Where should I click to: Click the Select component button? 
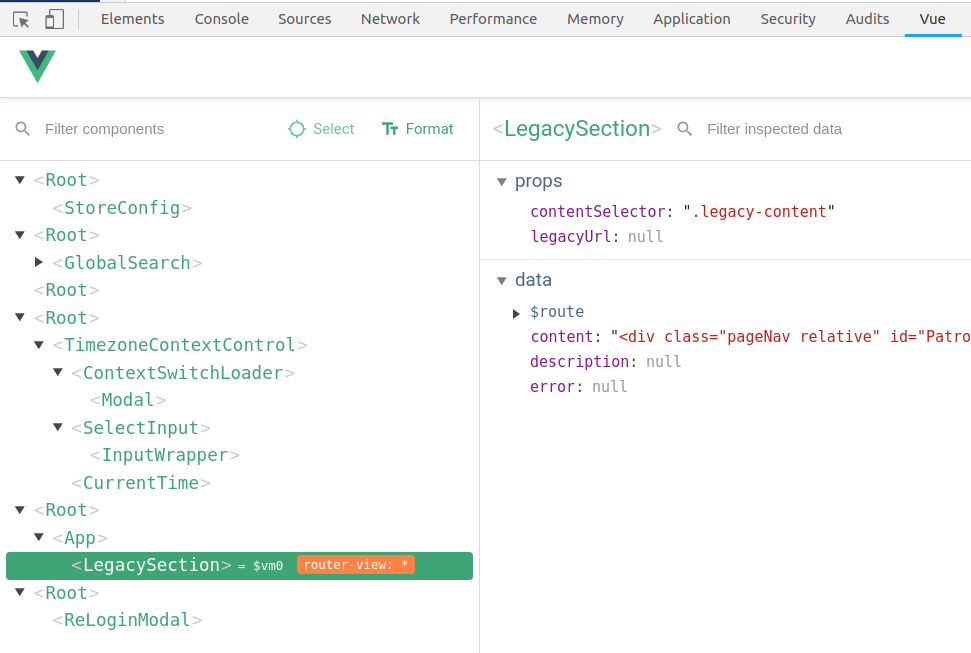click(321, 129)
